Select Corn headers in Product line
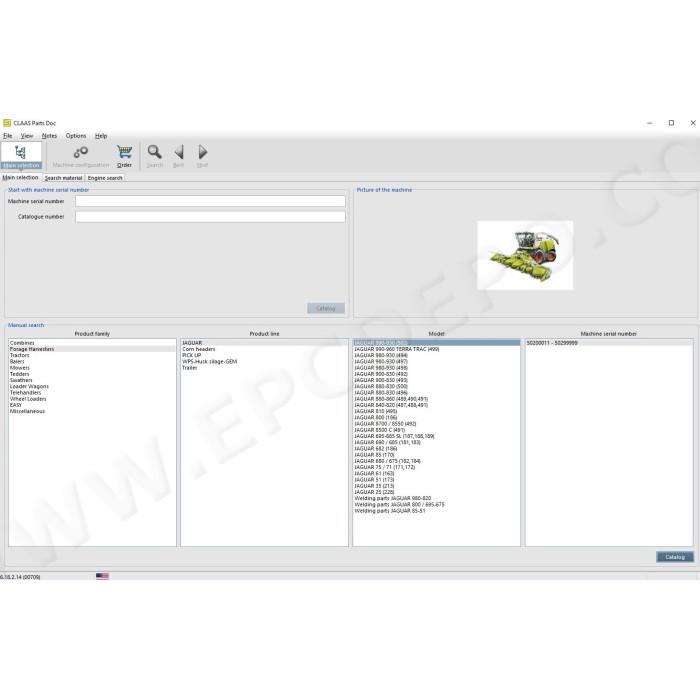The image size is (700, 700). (264, 349)
